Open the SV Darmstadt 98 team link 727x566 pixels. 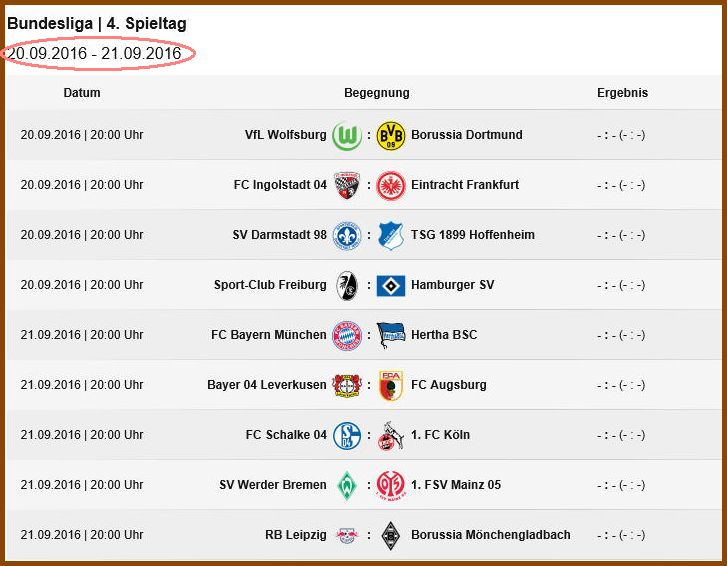(280, 235)
